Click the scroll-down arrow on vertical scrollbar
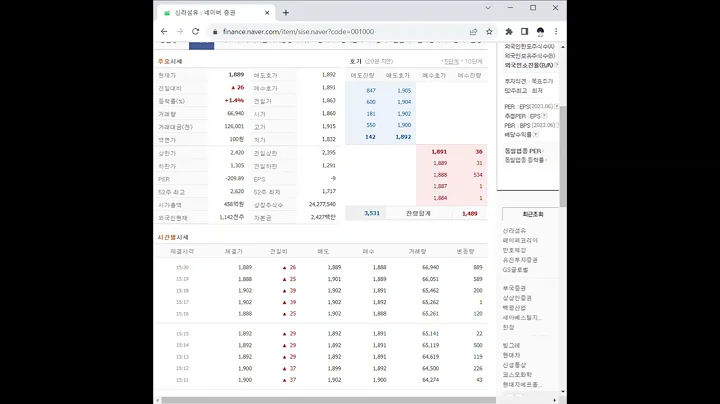This screenshot has height=404, width=720. coord(563,392)
